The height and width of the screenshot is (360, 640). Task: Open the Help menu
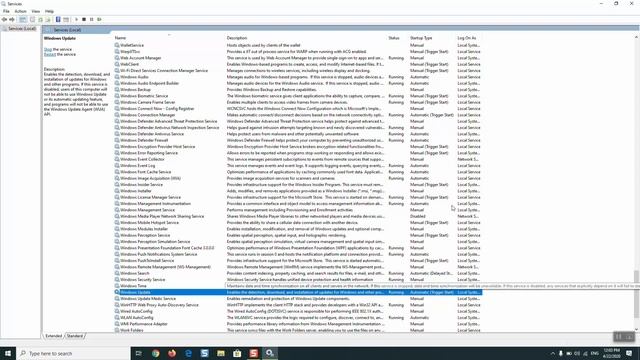coord(49,11)
